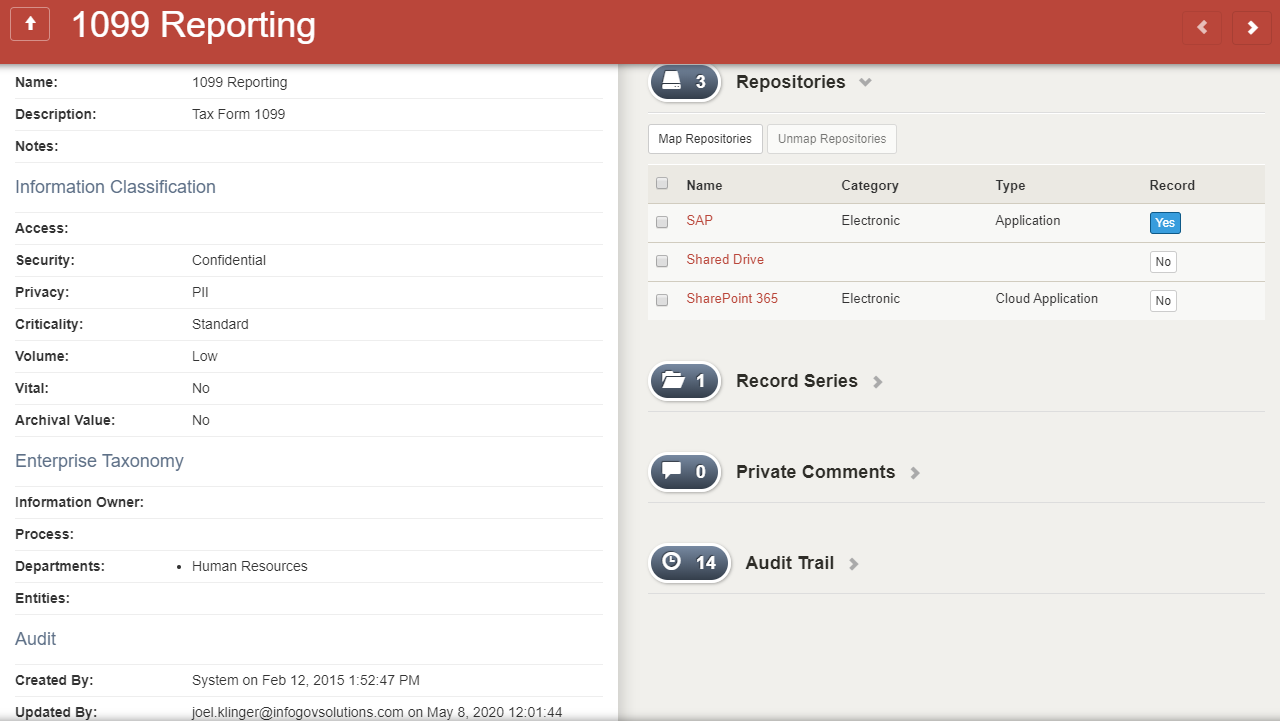Check the SAP repository checkbox
This screenshot has height=721, width=1280.
pos(662,222)
